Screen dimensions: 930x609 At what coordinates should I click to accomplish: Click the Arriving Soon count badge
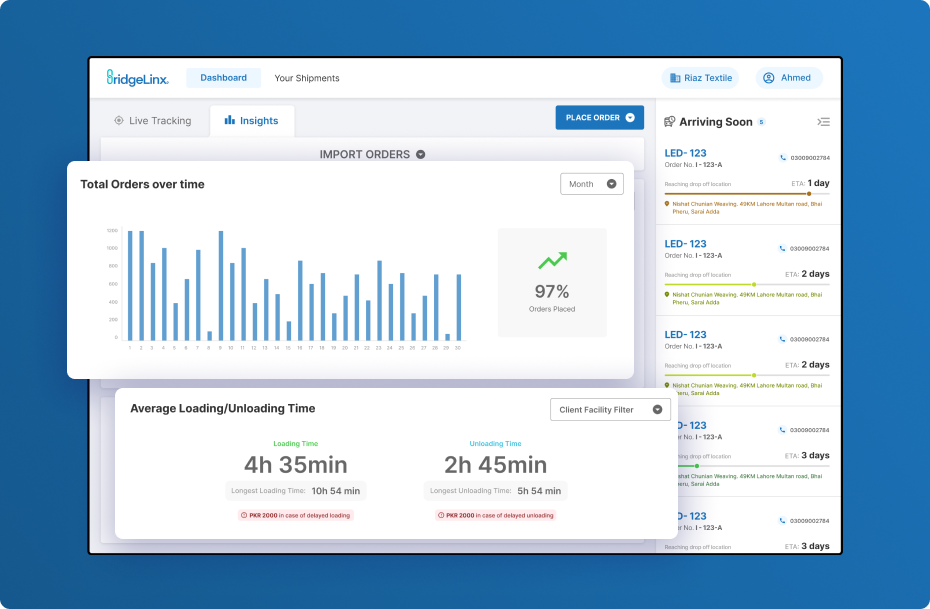pos(761,122)
